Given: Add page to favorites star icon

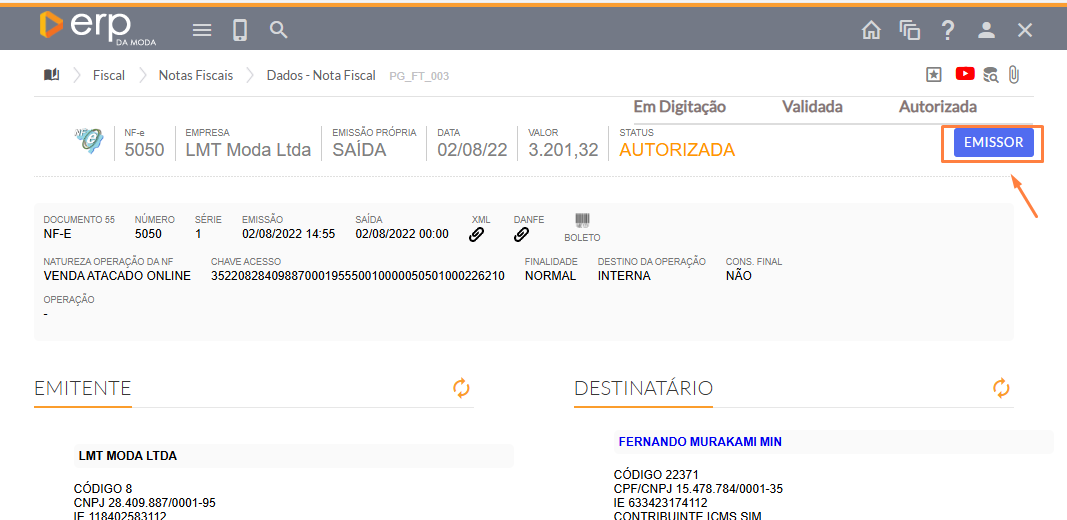Looking at the screenshot, I should coord(934,74).
